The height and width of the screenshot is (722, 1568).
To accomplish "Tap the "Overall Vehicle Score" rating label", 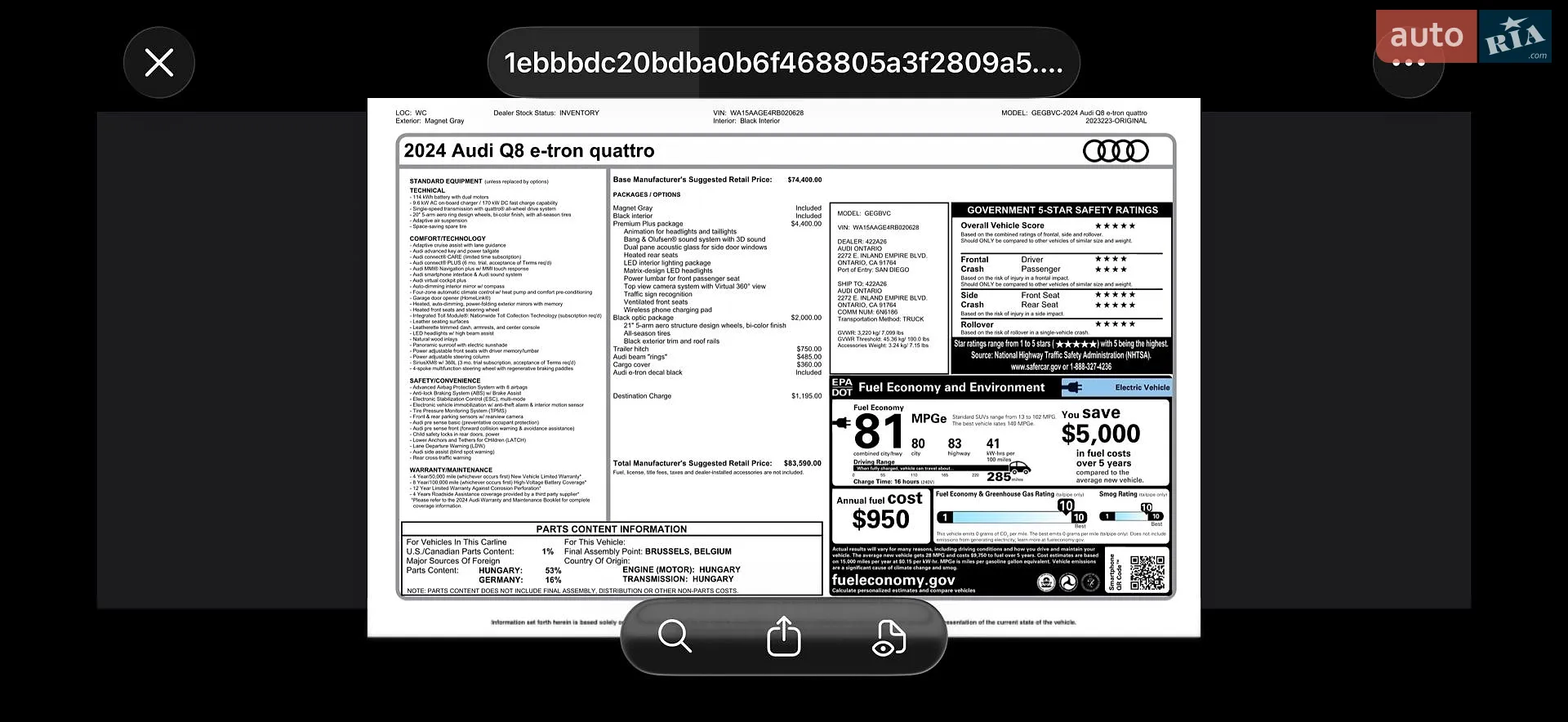I will click(1002, 225).
